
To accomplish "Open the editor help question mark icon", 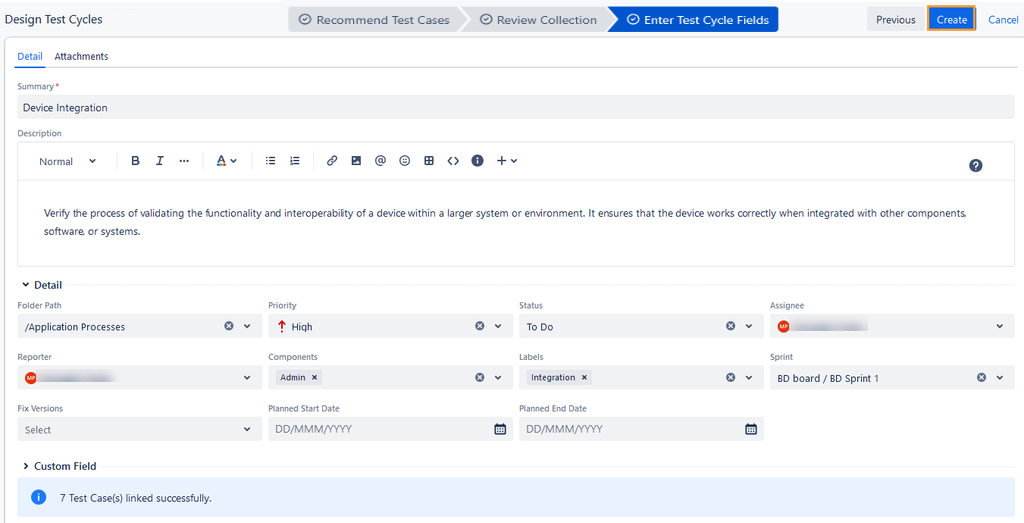I will click(975, 165).
